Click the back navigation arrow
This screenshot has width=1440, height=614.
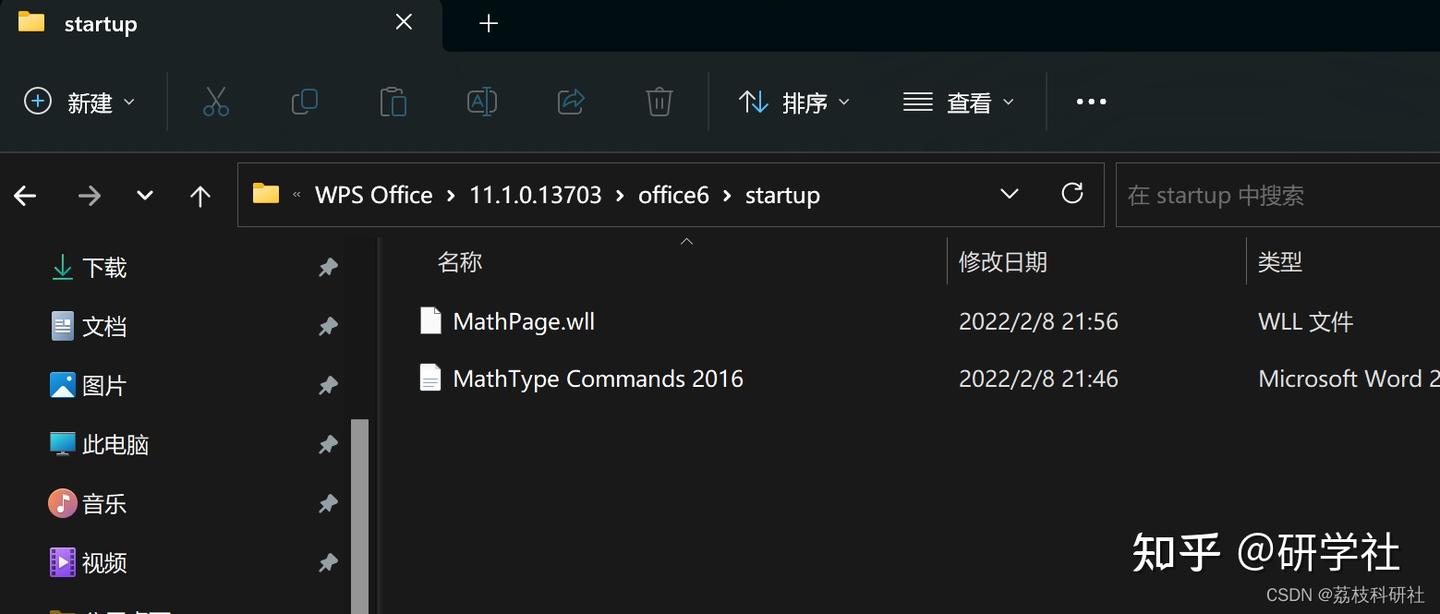(25, 195)
